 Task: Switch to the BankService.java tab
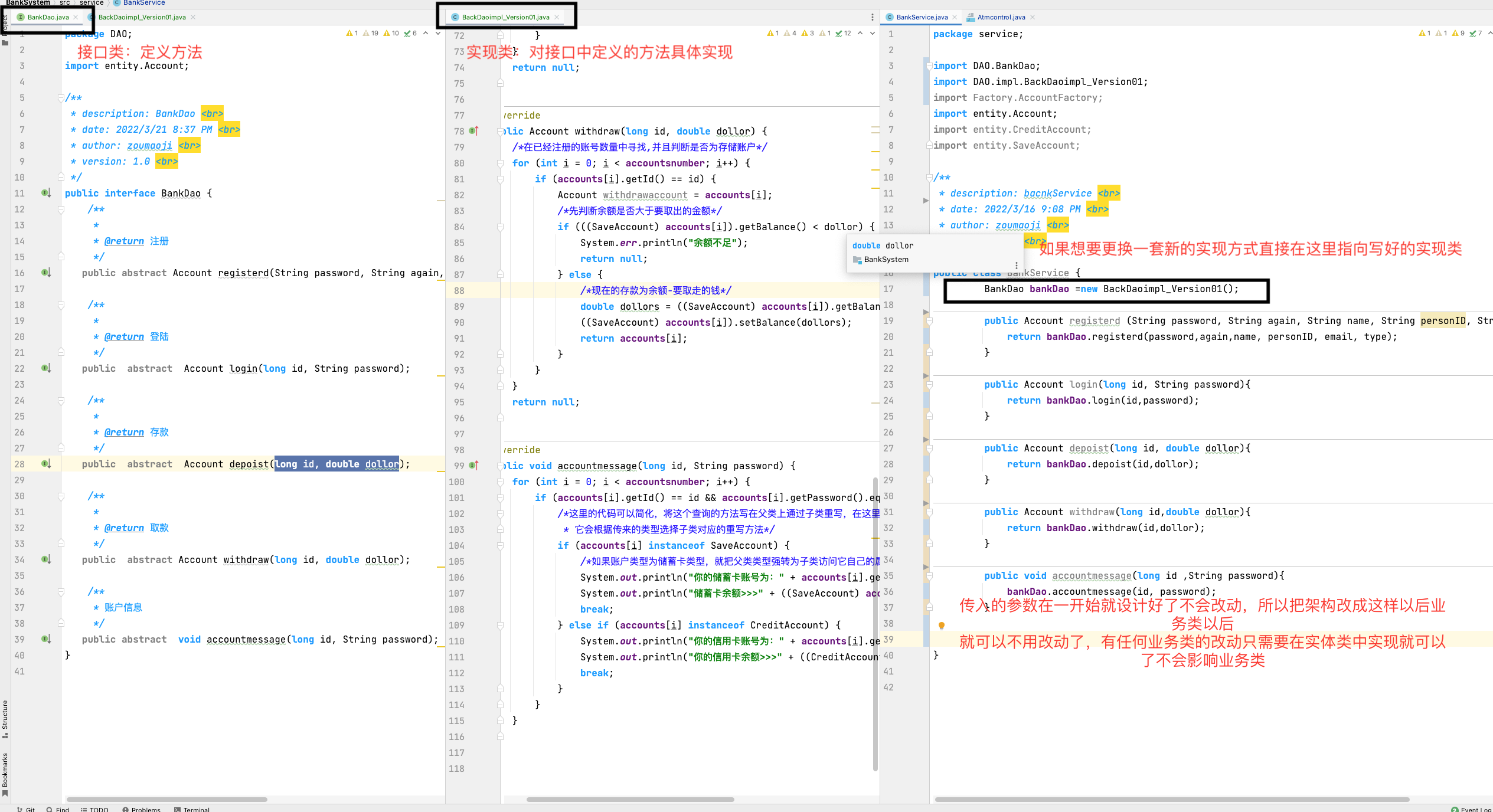tap(921, 17)
